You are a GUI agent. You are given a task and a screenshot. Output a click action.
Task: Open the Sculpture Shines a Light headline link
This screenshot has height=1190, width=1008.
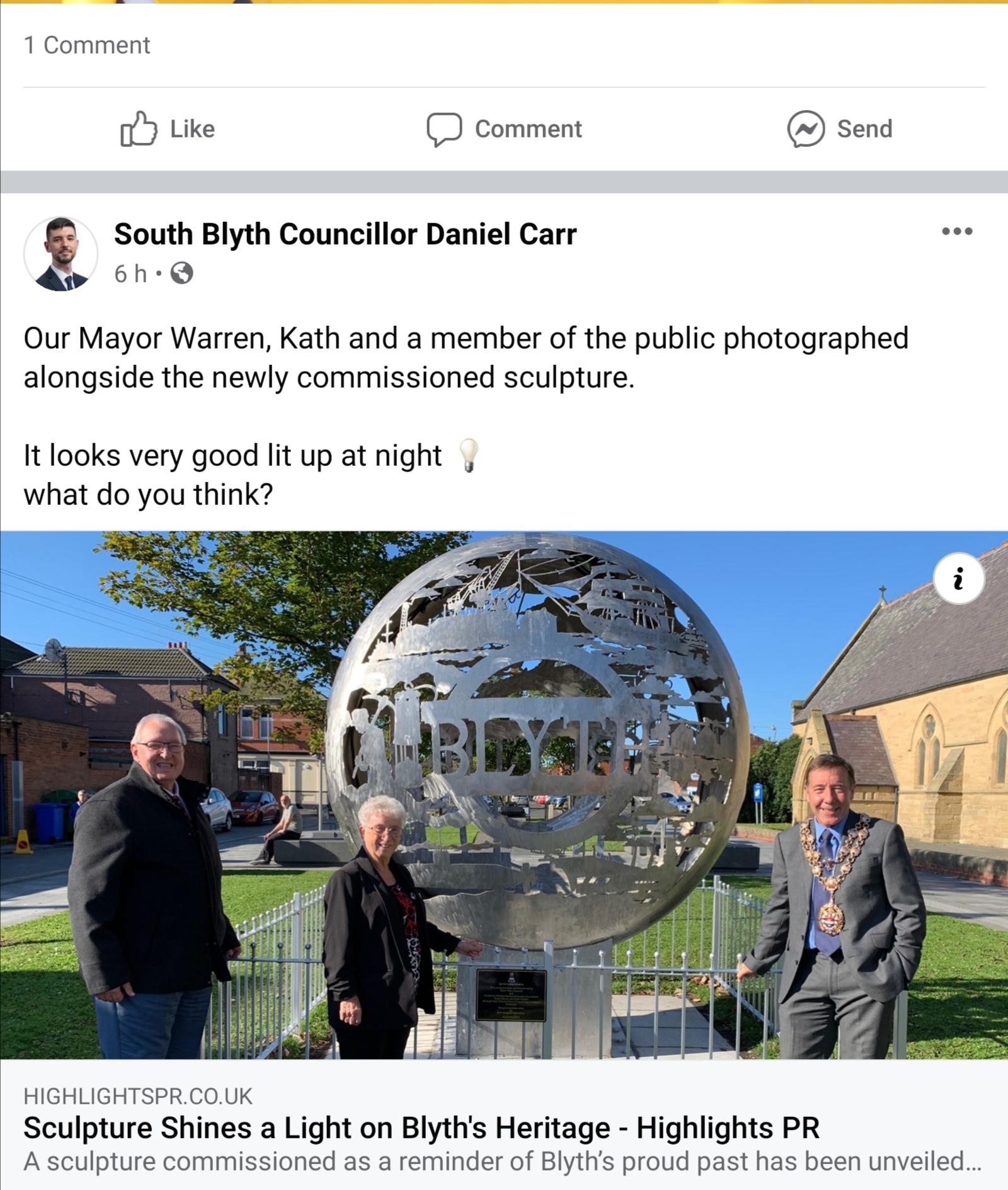[421, 1128]
